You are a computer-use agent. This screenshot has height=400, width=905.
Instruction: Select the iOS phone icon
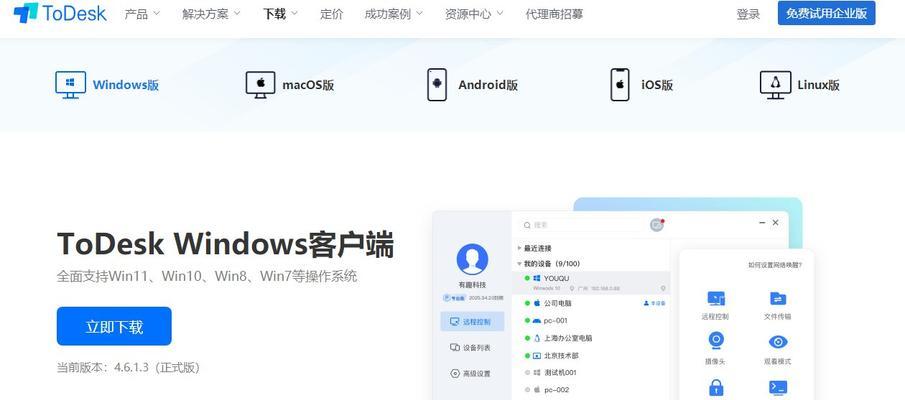pos(620,85)
